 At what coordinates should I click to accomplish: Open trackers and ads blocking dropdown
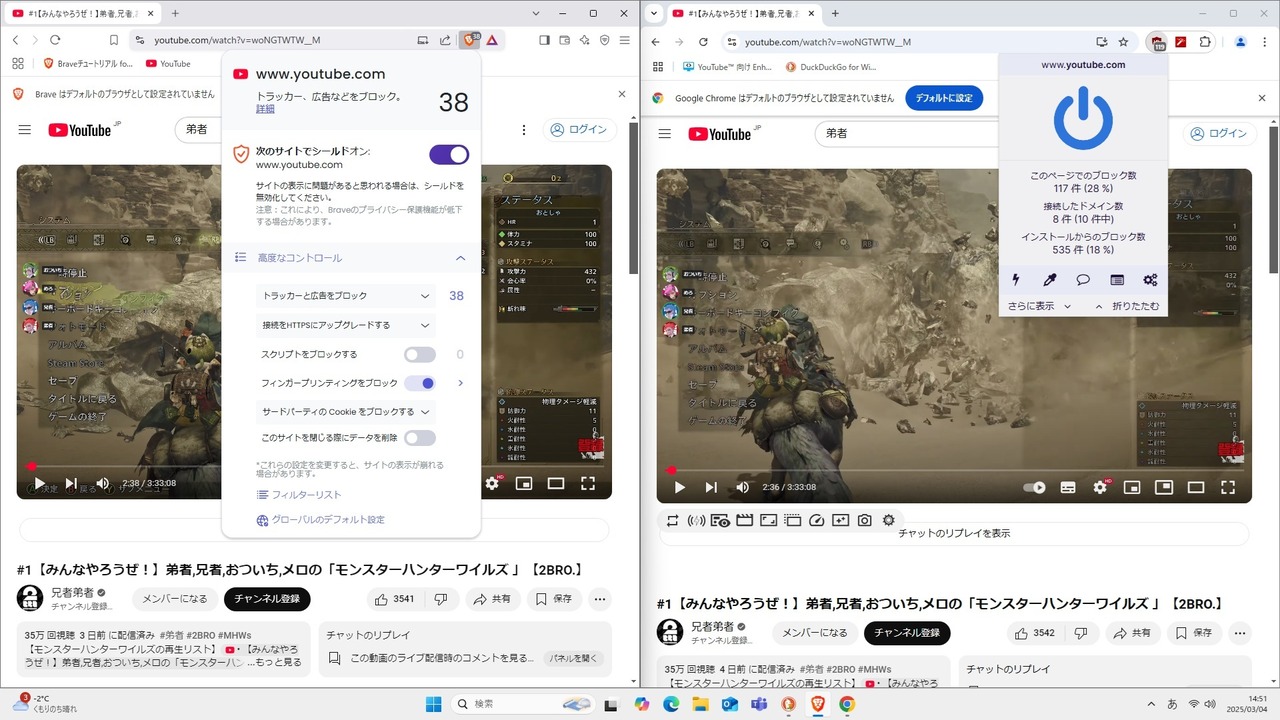pos(346,296)
